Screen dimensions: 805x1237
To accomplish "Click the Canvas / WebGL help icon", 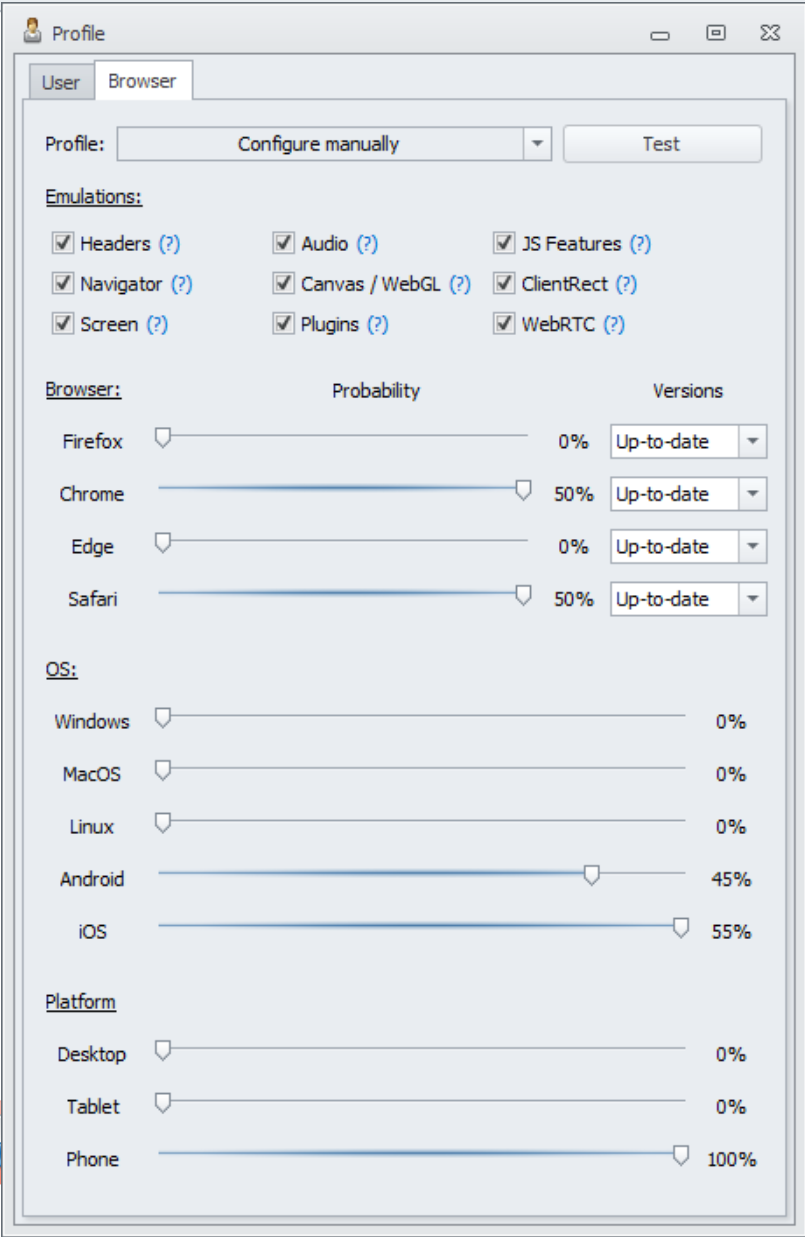I will coord(459,284).
